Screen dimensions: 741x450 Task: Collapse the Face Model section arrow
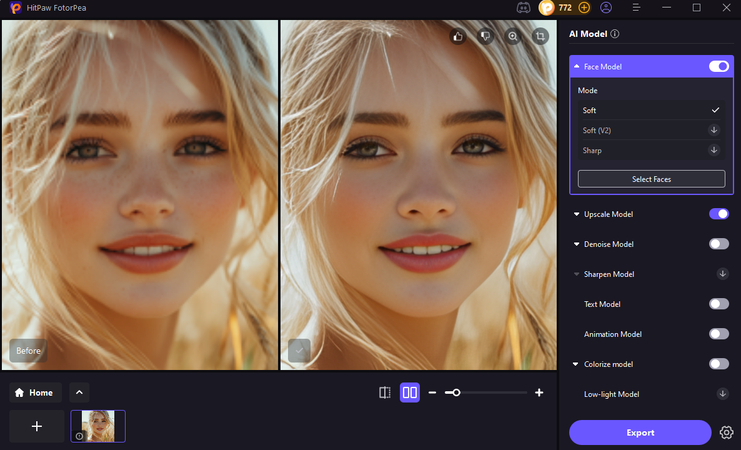tap(577, 67)
